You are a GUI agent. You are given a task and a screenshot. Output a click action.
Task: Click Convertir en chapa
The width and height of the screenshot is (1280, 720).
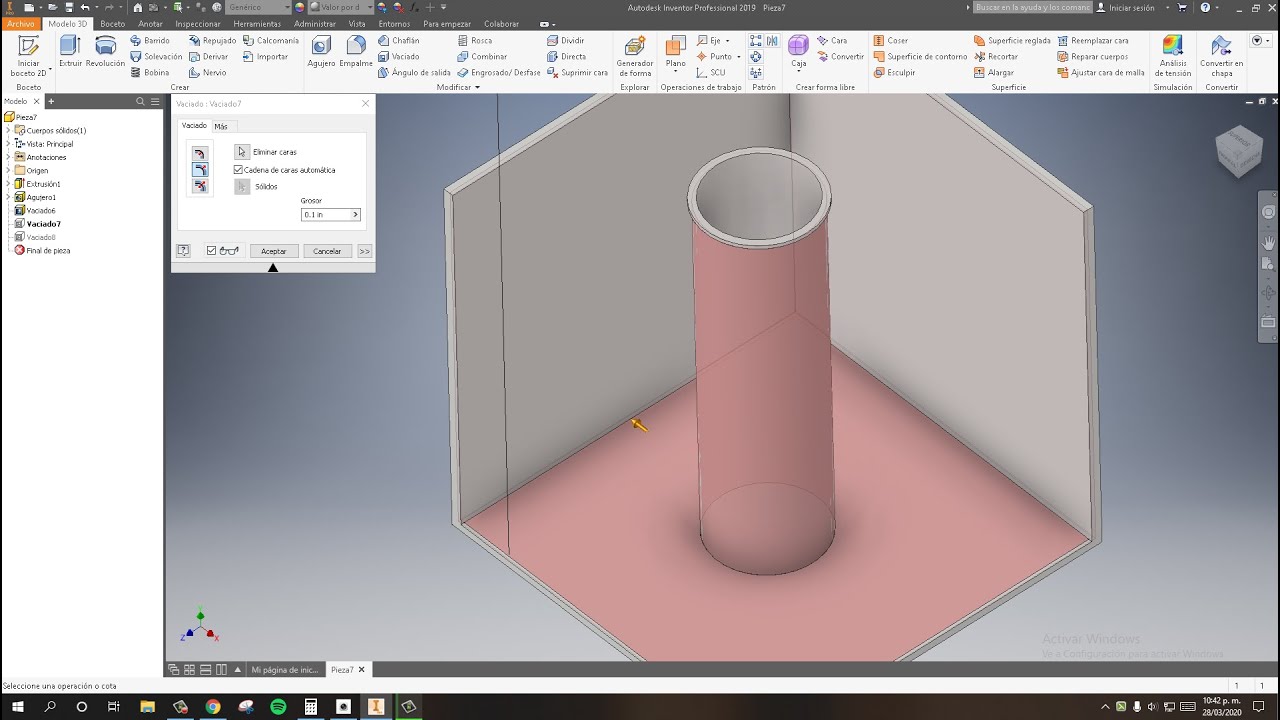point(1222,56)
